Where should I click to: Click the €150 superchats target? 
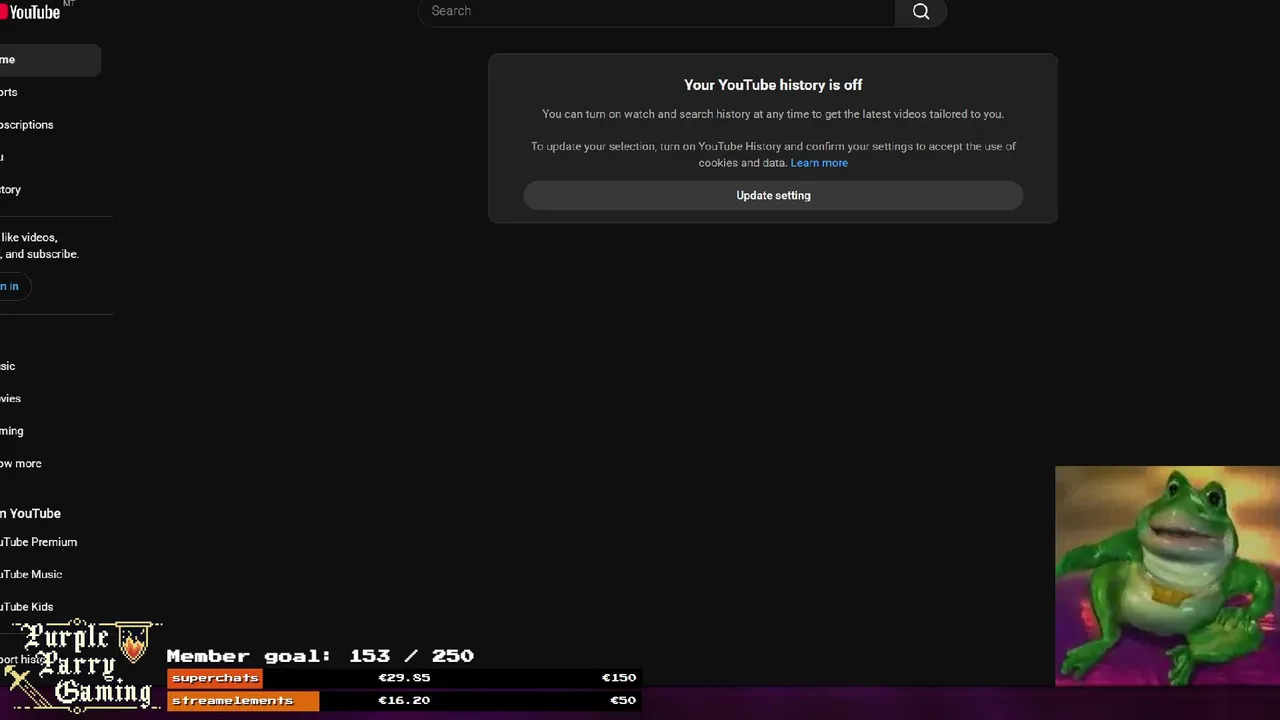tap(618, 678)
